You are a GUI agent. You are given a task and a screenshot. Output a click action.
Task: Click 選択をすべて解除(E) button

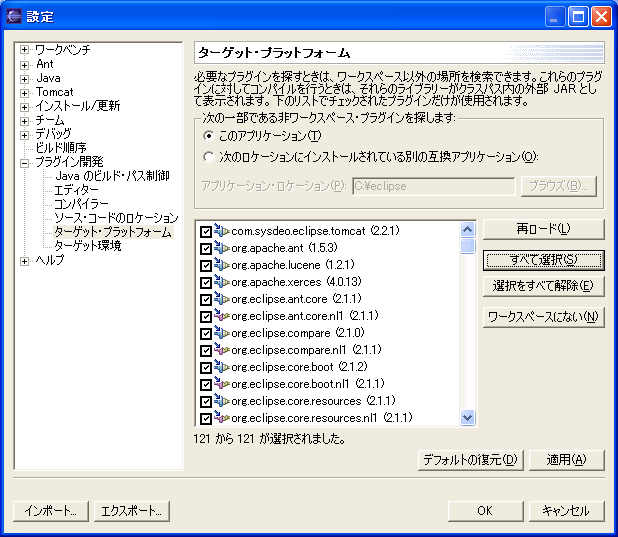pos(544,286)
